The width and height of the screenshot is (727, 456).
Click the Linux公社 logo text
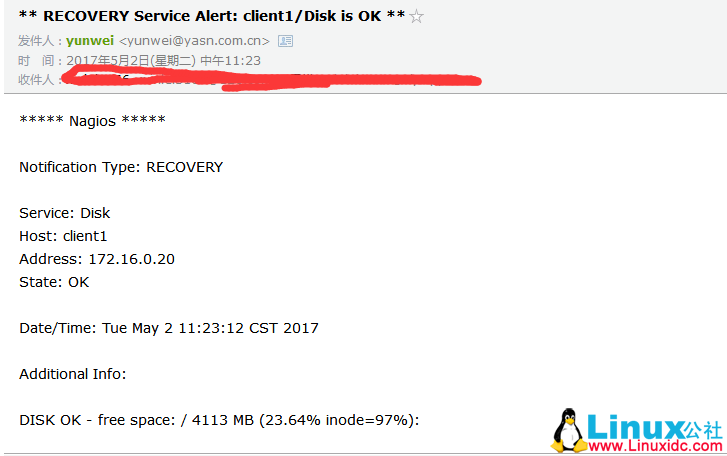(x=655, y=427)
